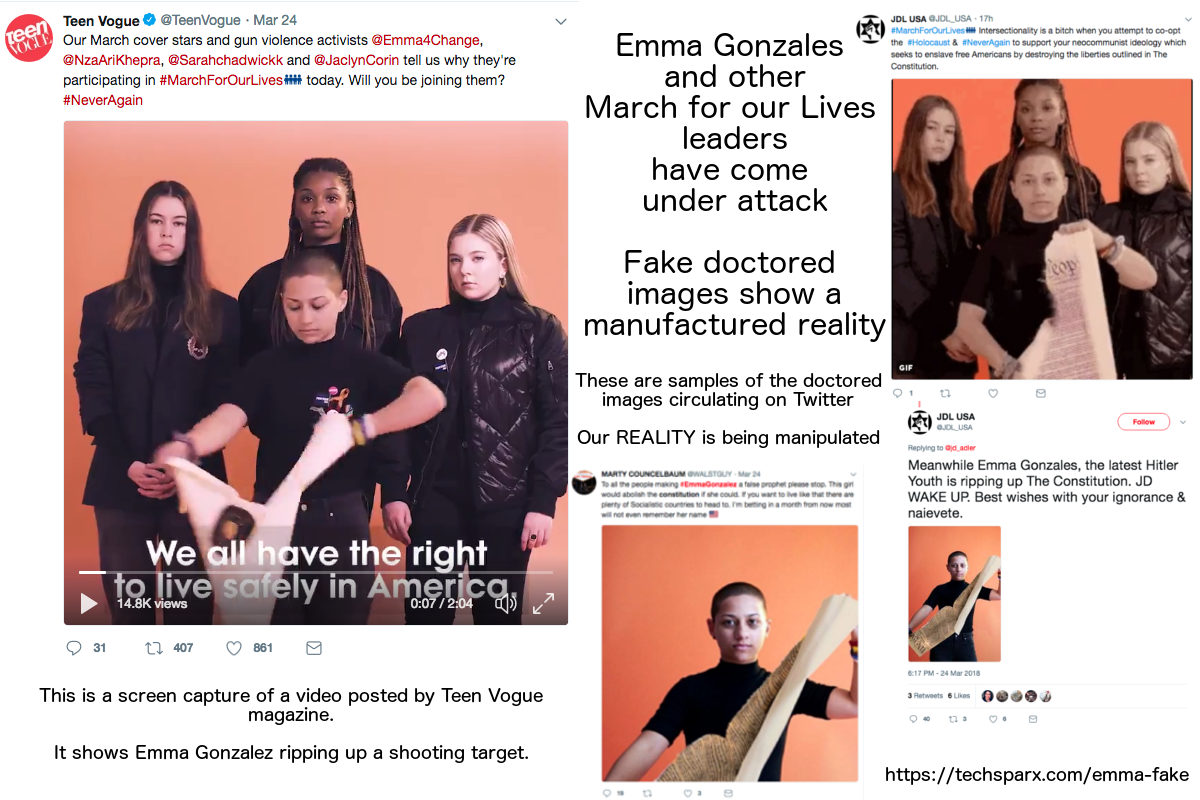Expand Teen Vogue video to fullscreen
Screen dimensions: 1200x800
click(543, 603)
